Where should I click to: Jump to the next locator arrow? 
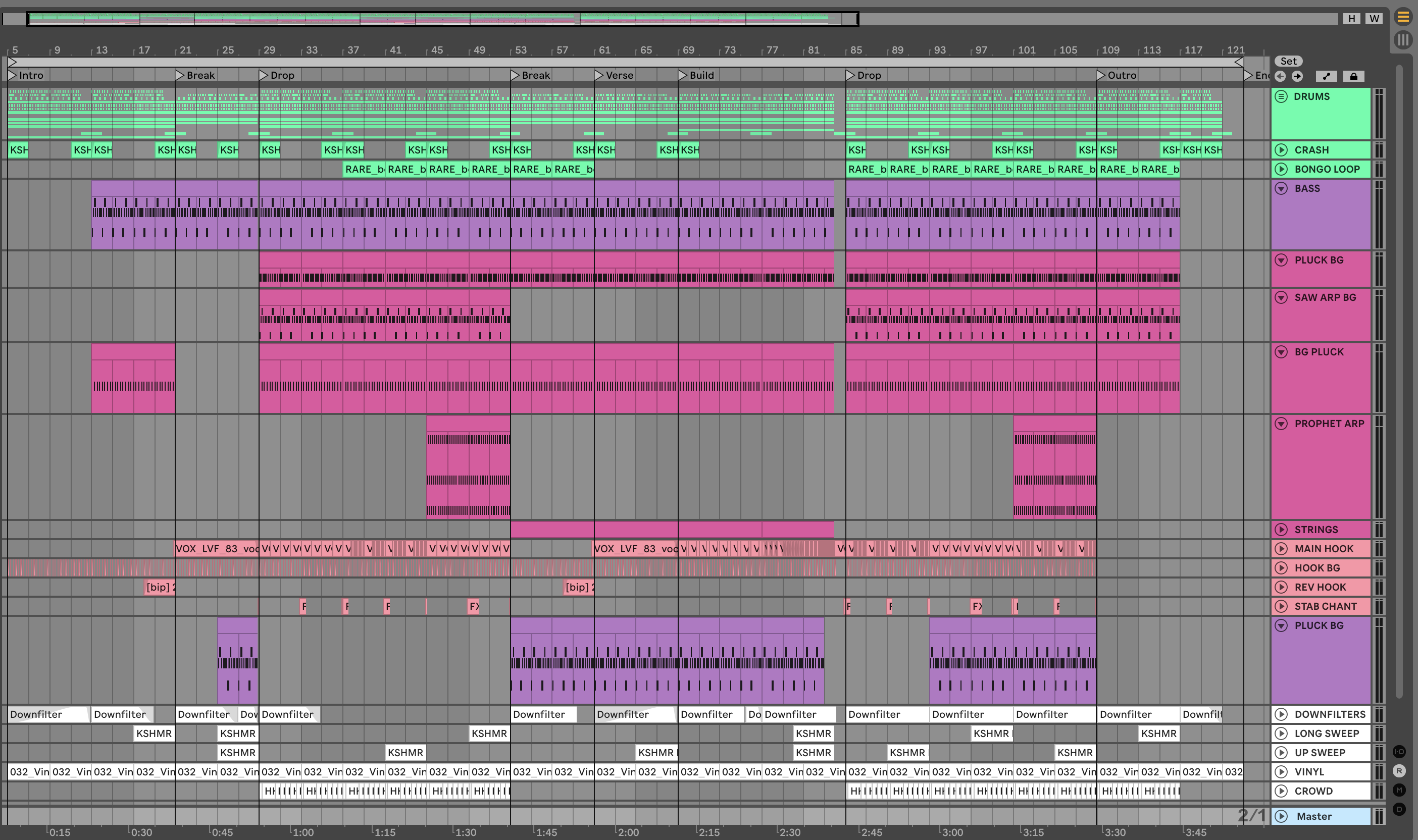coord(1297,76)
